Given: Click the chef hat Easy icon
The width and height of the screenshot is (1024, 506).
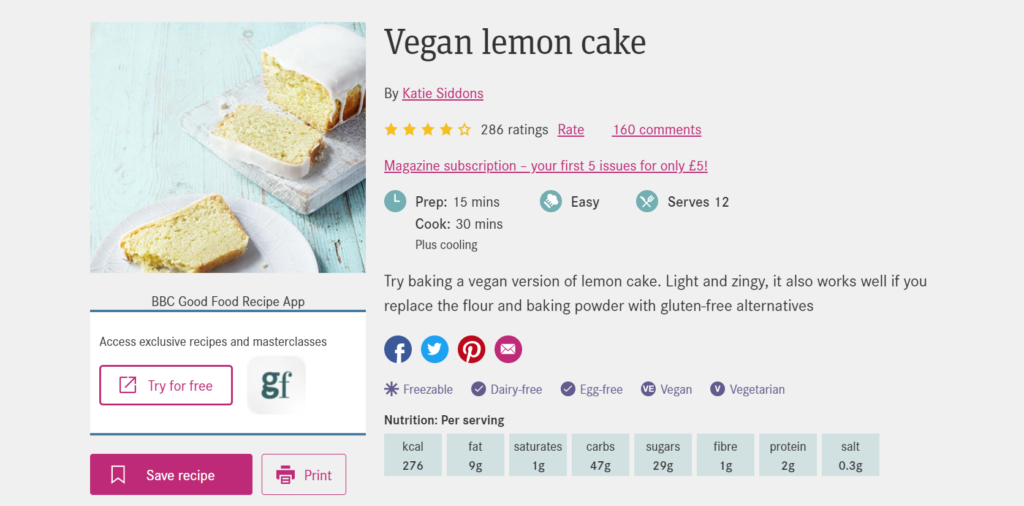Looking at the screenshot, I should pyautogui.click(x=551, y=202).
